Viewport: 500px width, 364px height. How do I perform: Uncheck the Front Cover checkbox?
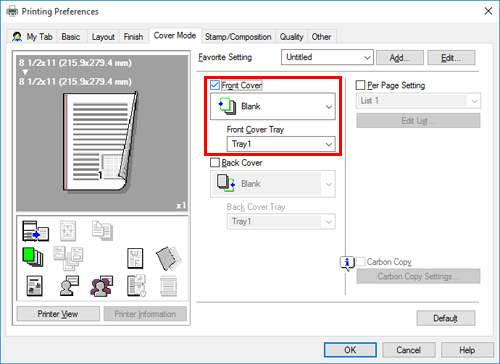click(215, 85)
